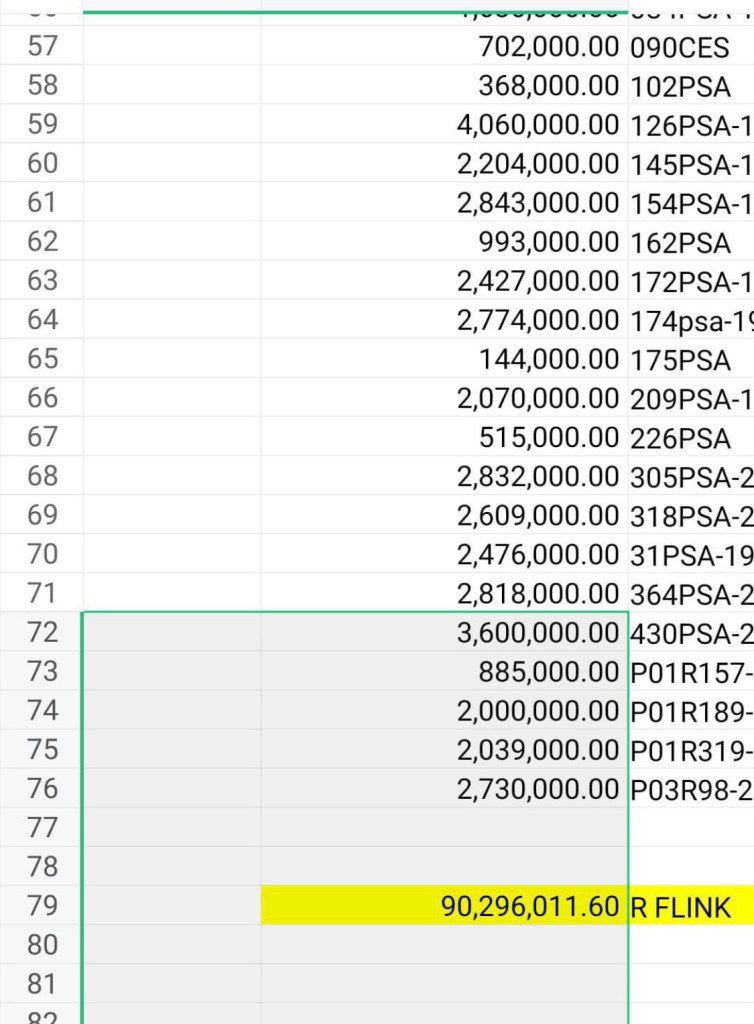Select the row 72 header
The height and width of the screenshot is (1024, 754).
[x=41, y=632]
